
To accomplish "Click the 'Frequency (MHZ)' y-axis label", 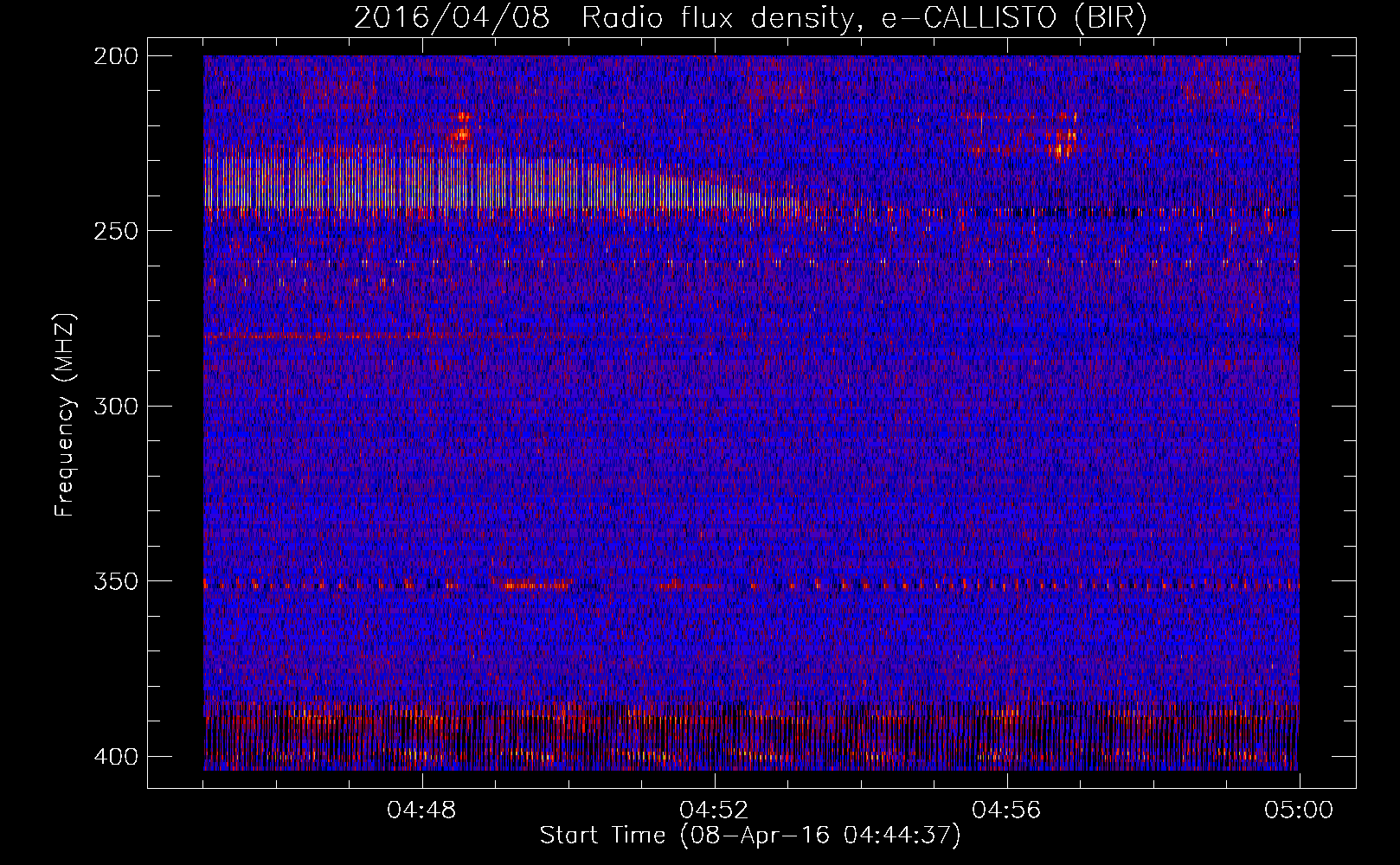I will pyautogui.click(x=65, y=414).
